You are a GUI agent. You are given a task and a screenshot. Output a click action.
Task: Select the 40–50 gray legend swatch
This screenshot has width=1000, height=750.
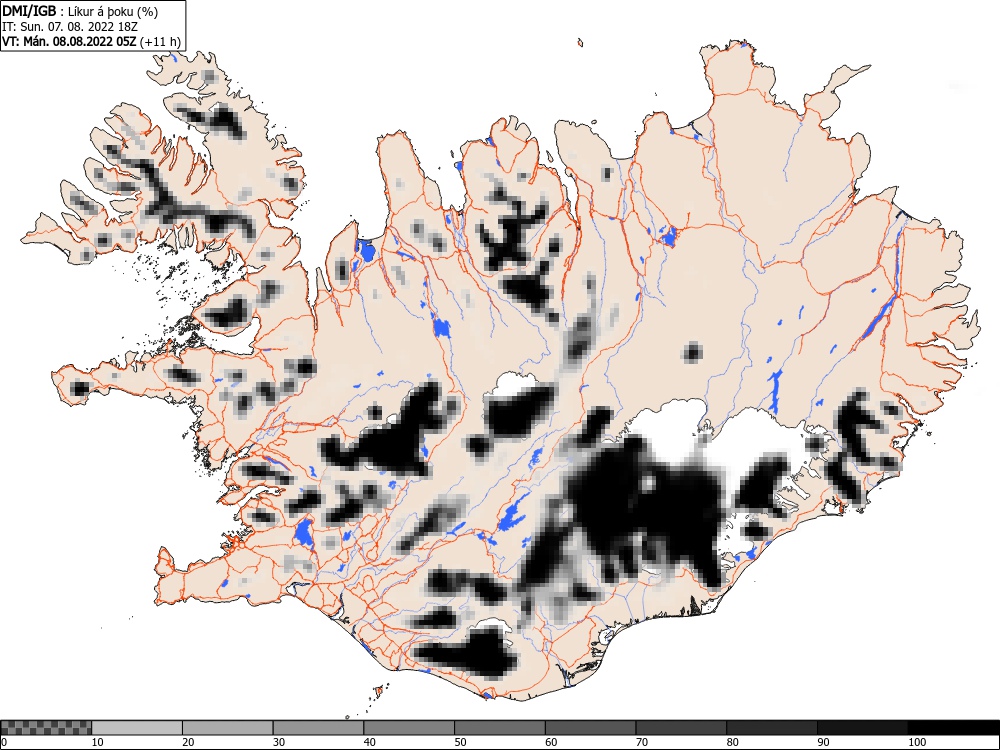tap(409, 728)
